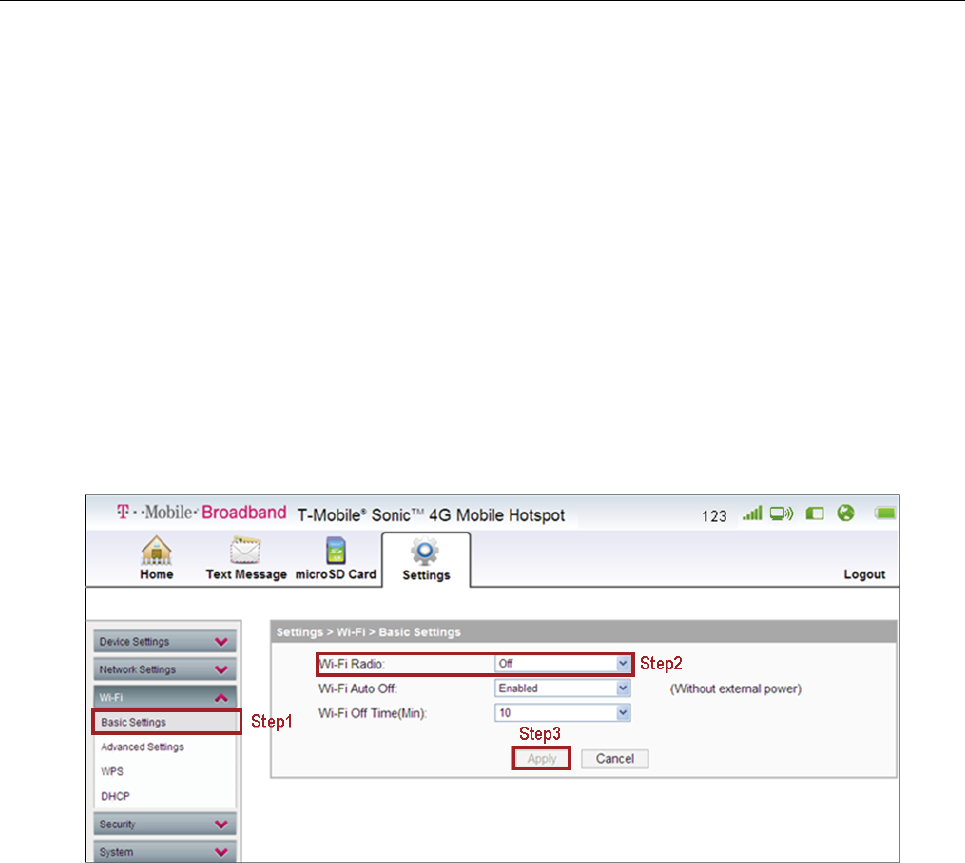
Task: Click the unread message count 123
Action: [x=714, y=516]
